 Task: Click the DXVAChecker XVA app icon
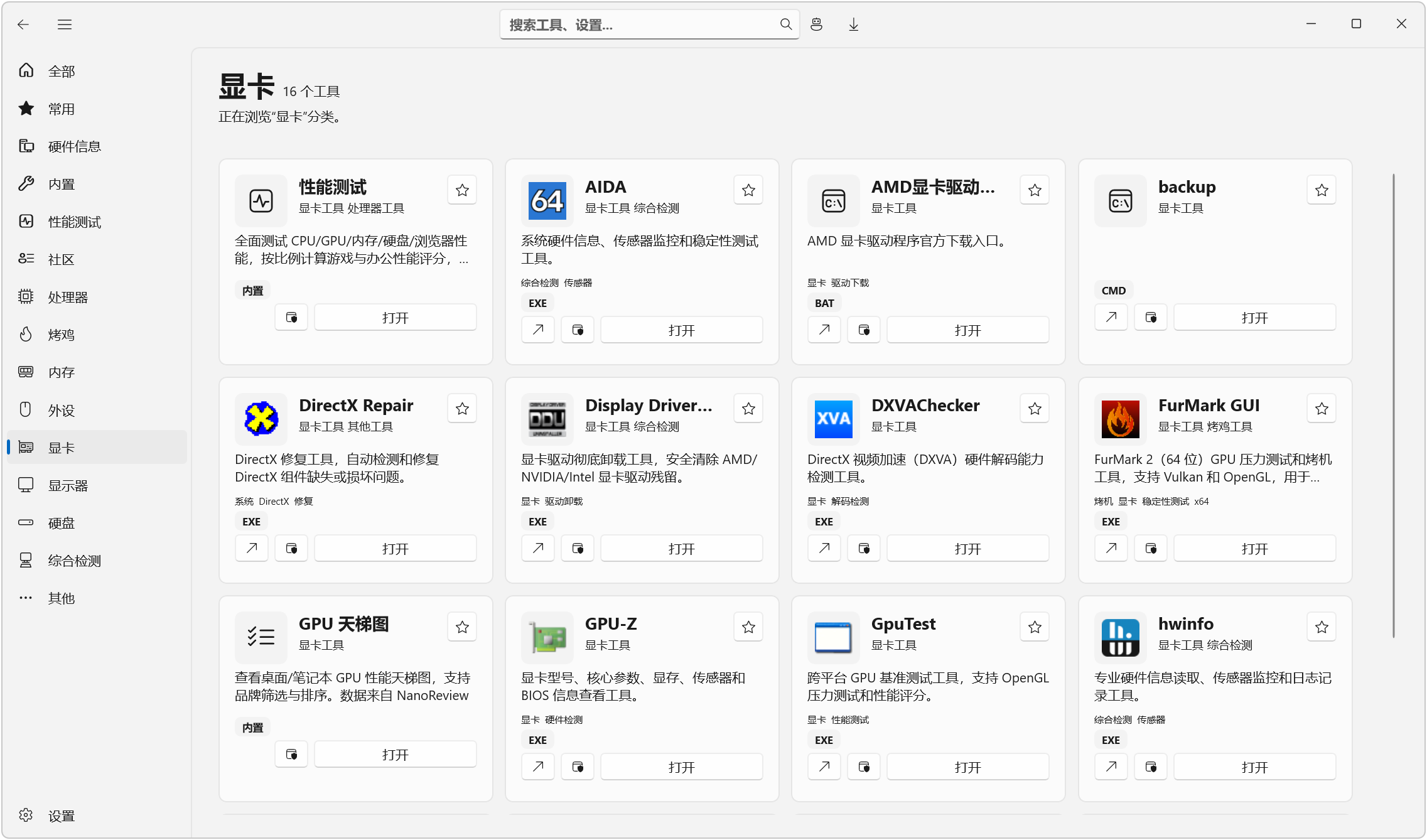click(x=833, y=419)
